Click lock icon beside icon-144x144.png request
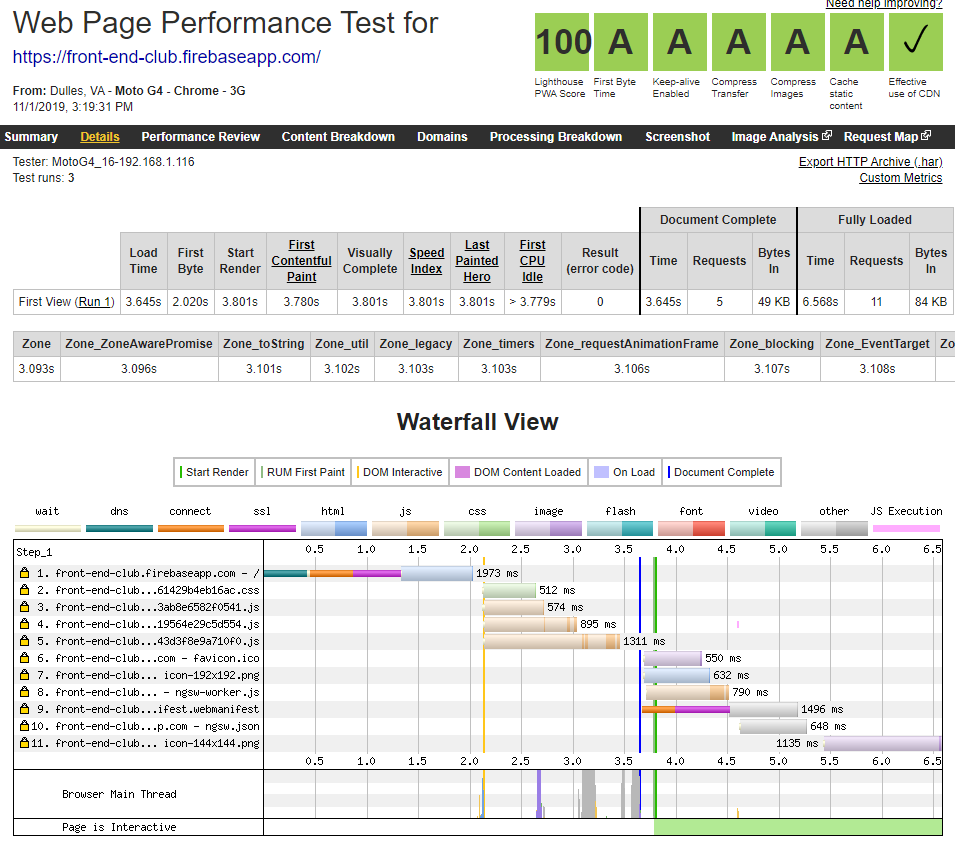The height and width of the screenshot is (846, 955). tap(24, 743)
